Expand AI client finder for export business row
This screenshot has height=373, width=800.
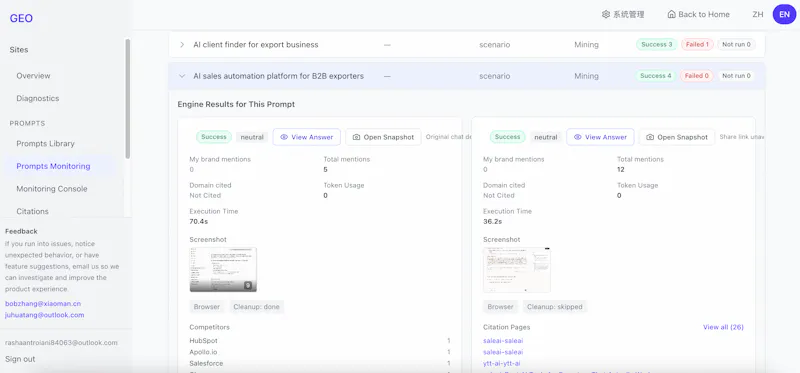[x=182, y=44]
